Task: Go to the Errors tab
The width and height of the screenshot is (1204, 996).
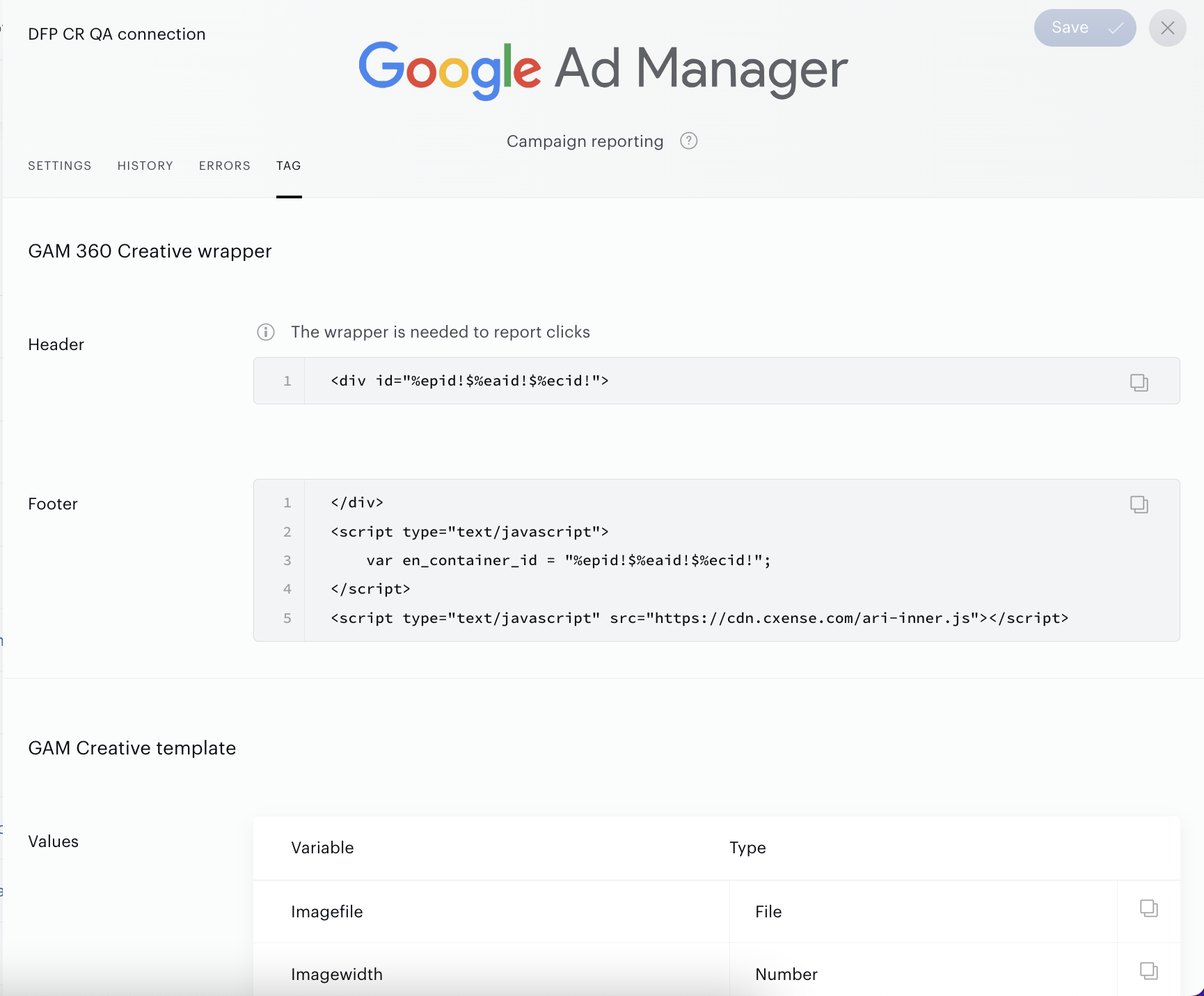Action: [x=224, y=166]
